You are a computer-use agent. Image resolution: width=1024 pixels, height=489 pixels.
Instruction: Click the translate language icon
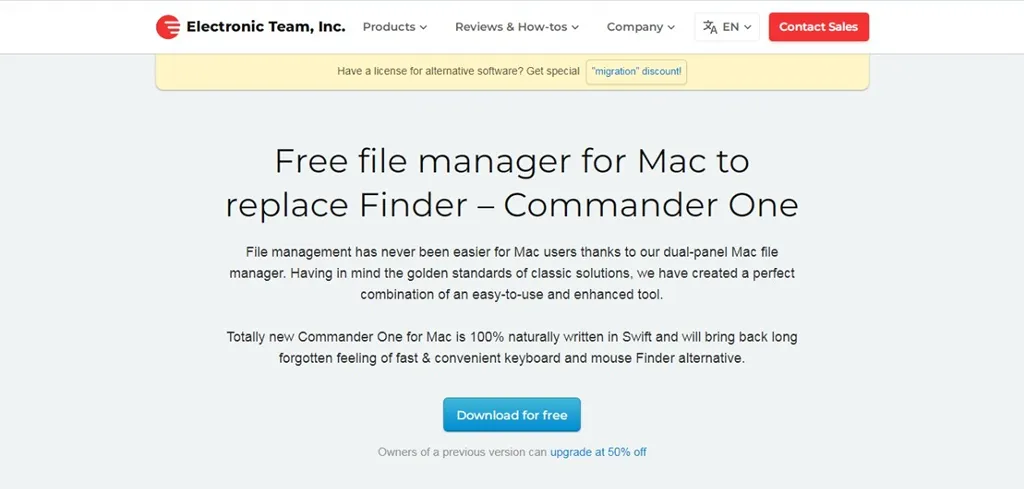coord(710,27)
